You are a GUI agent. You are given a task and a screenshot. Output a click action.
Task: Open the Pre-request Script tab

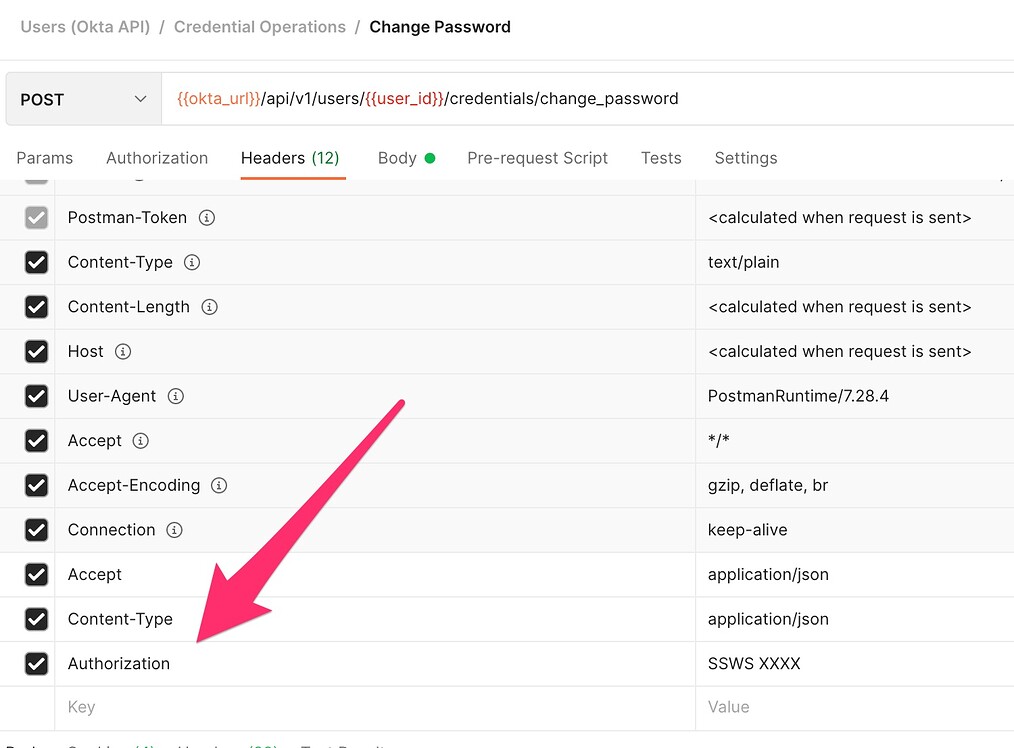537,158
